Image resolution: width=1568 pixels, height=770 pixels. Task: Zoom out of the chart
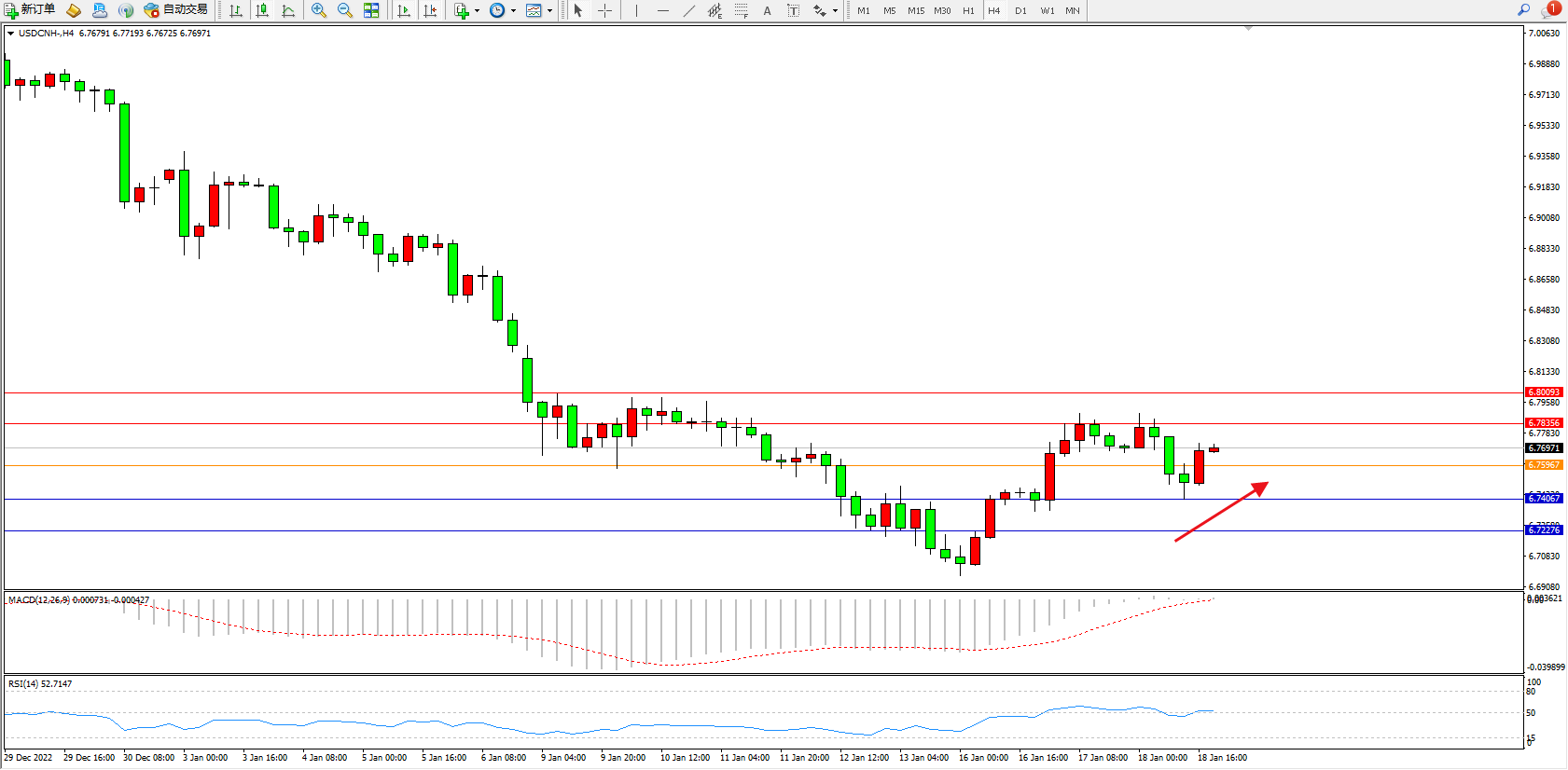[344, 10]
